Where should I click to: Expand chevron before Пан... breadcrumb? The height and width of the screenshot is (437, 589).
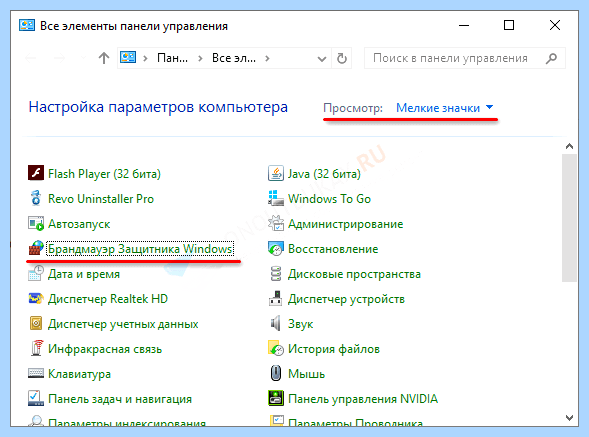145,58
